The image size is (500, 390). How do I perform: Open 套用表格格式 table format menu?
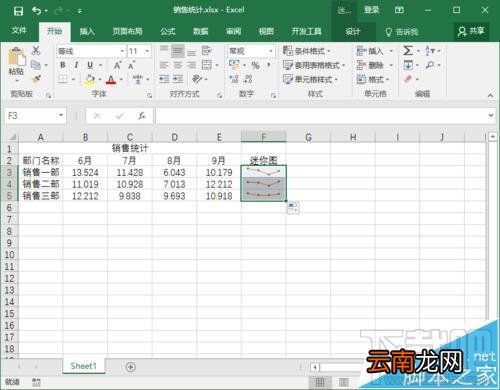click(x=314, y=65)
